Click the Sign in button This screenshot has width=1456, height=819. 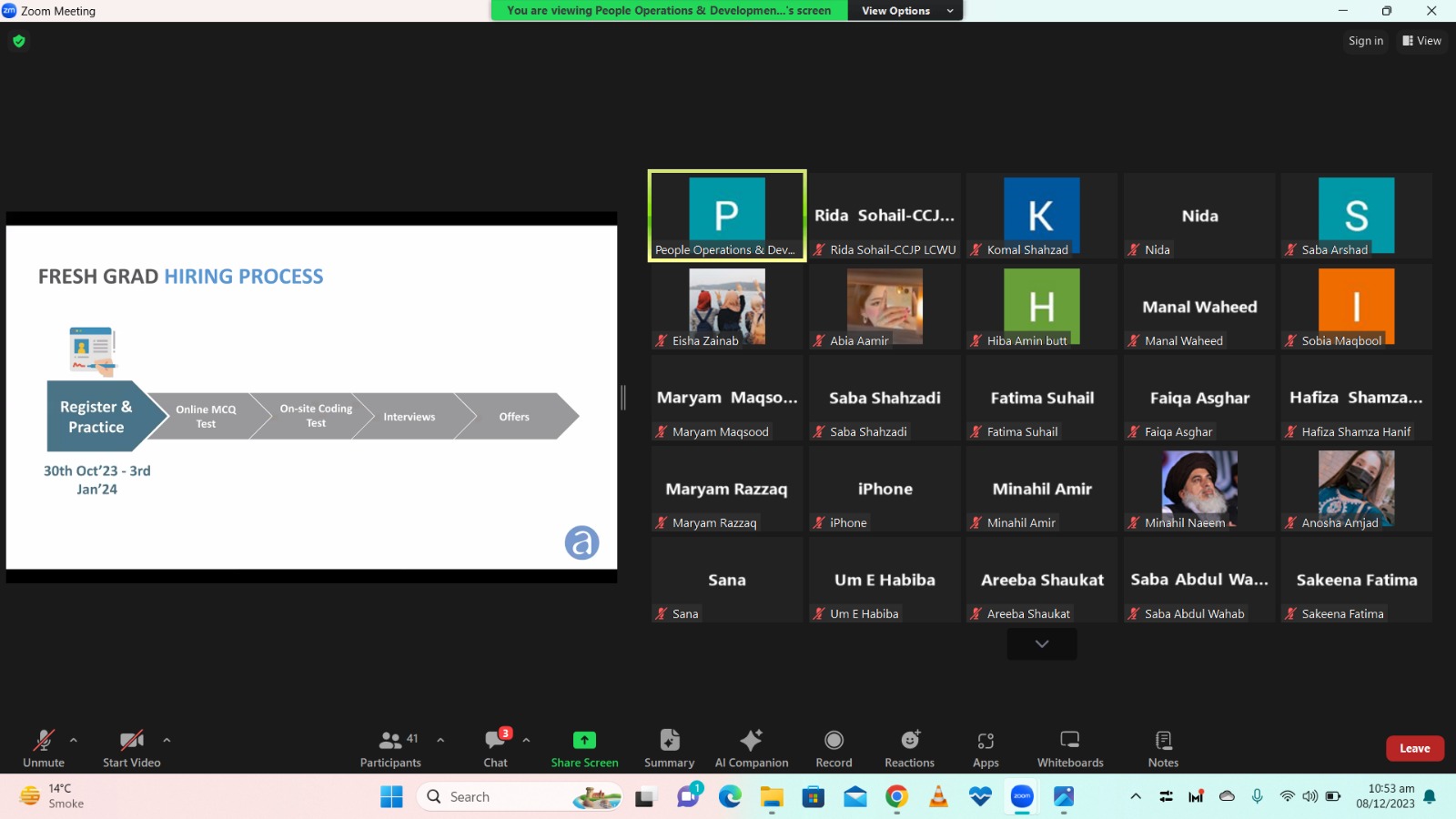point(1365,41)
